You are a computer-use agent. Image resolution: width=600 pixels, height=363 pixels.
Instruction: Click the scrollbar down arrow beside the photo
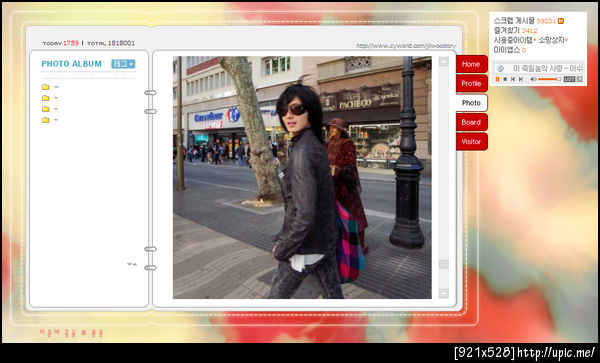[443, 293]
